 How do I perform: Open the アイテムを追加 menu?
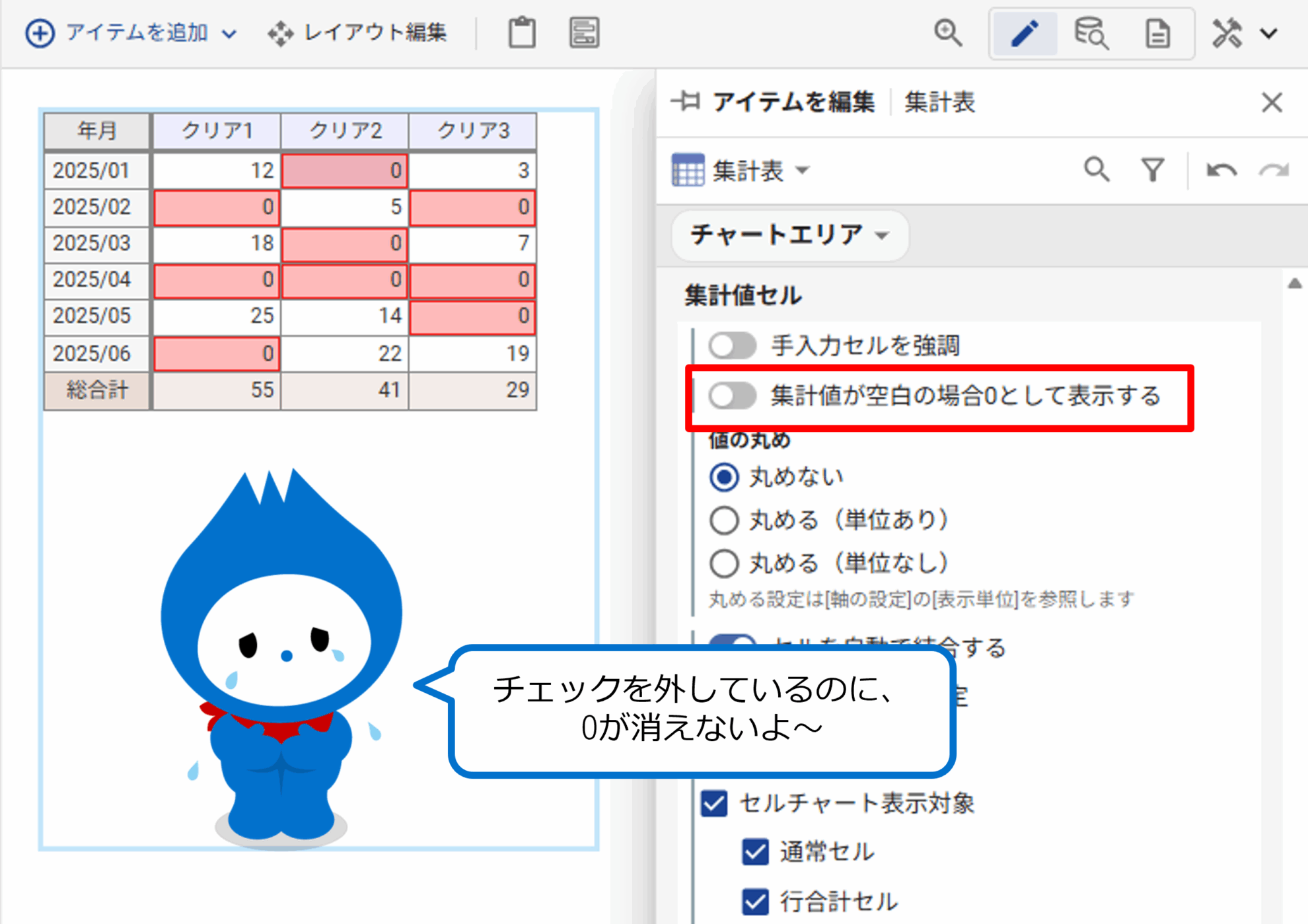point(132,32)
